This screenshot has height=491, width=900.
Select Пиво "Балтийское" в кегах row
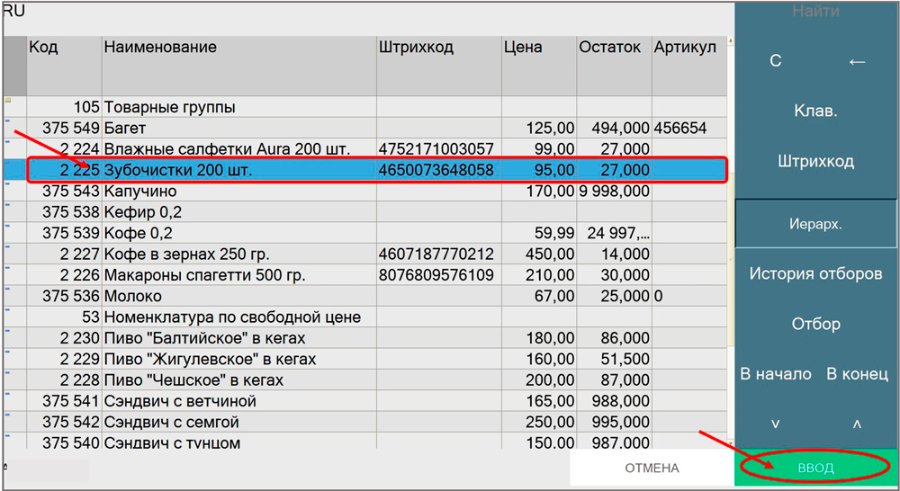click(365, 338)
